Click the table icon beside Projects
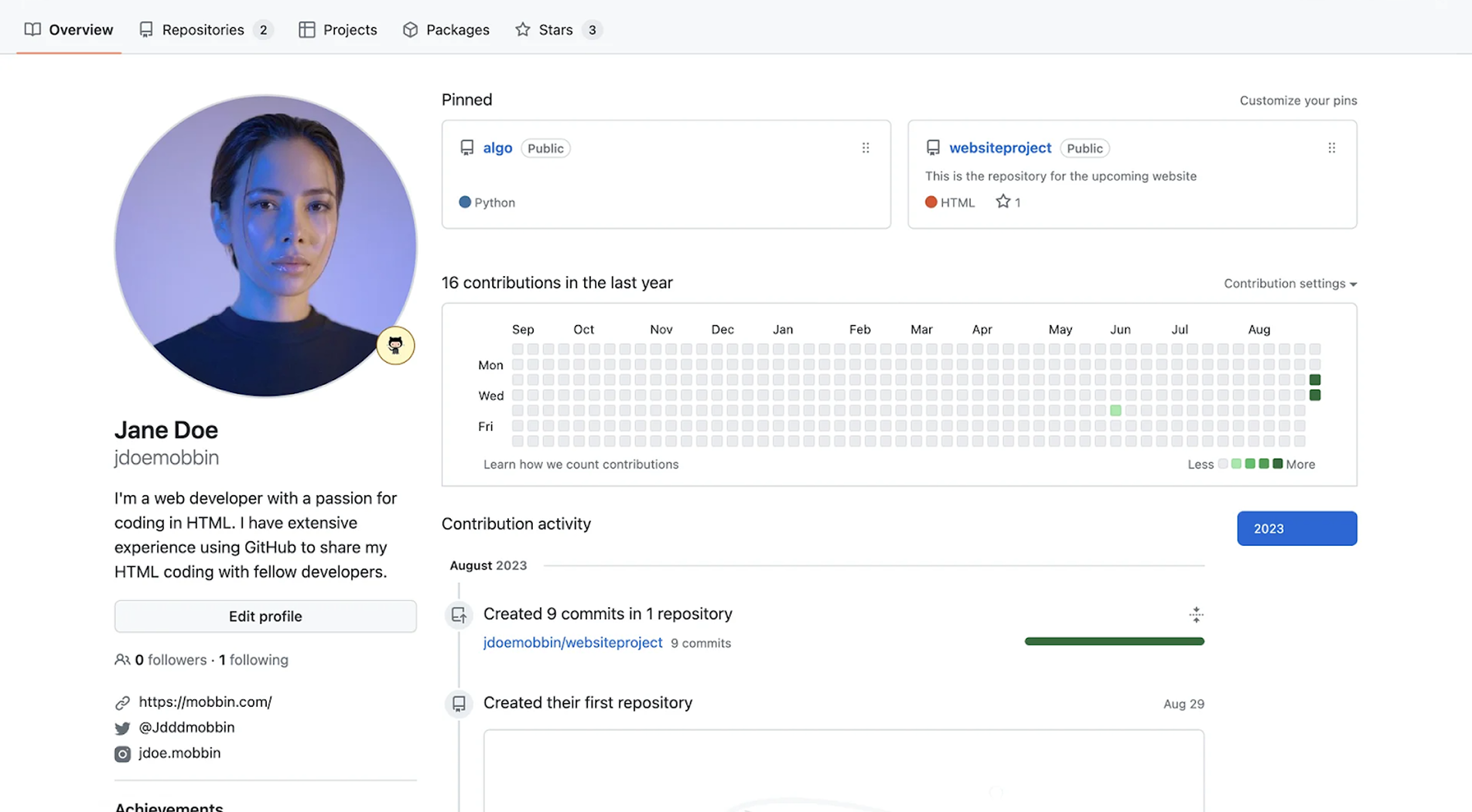The height and width of the screenshot is (812, 1472). [x=307, y=29]
